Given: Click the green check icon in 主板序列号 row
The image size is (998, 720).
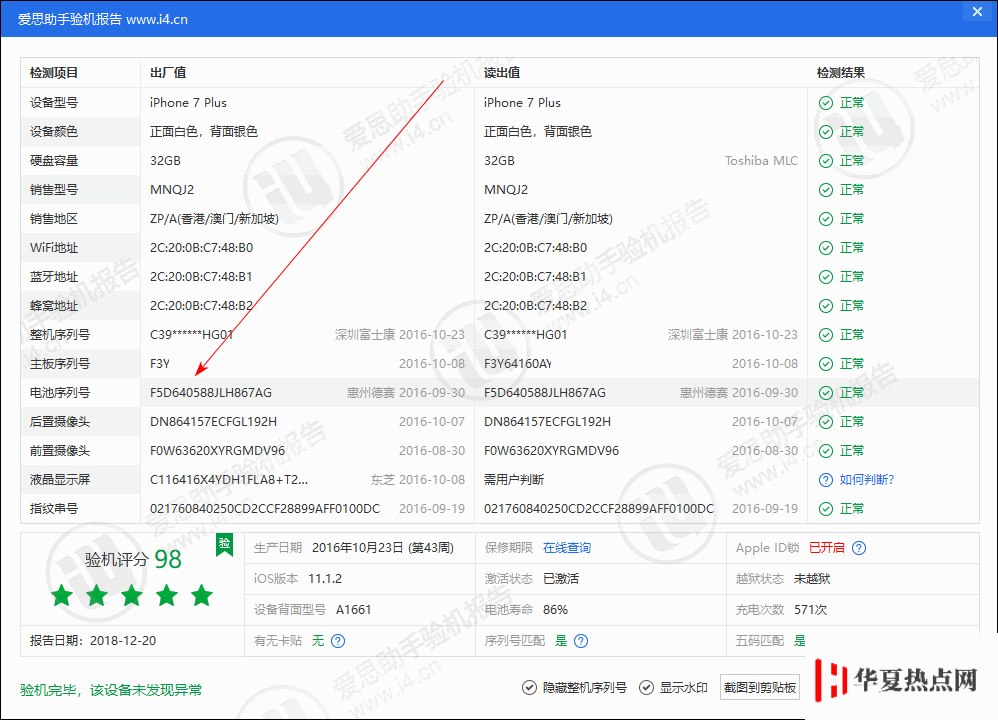Looking at the screenshot, I should 826,364.
